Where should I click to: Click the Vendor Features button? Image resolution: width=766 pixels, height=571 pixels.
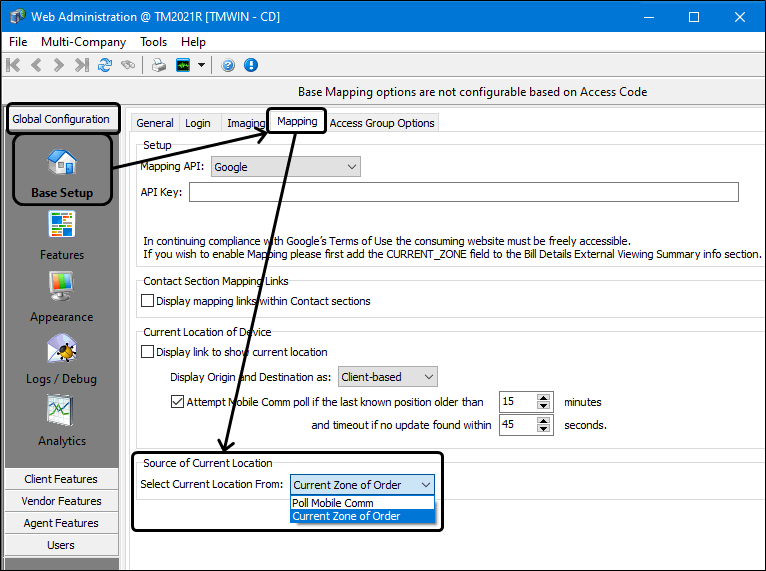61,501
